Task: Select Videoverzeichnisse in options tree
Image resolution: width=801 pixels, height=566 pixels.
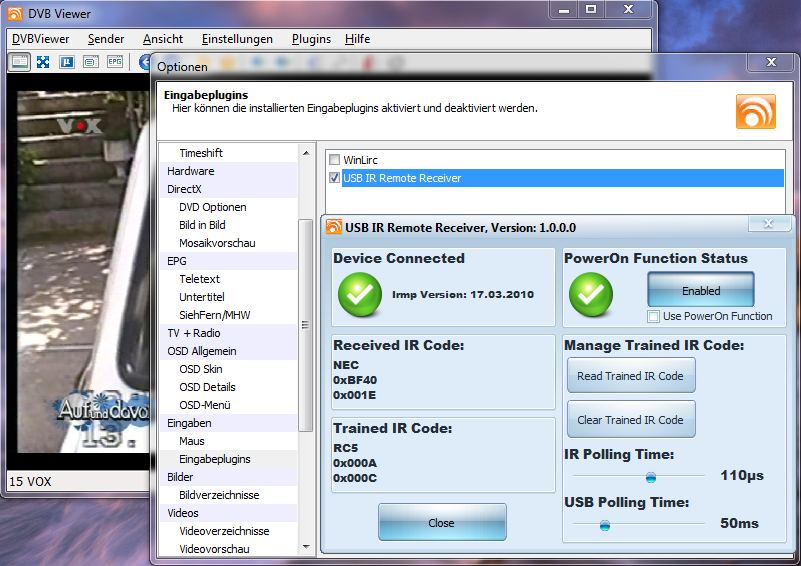Action: pyautogui.click(x=224, y=531)
